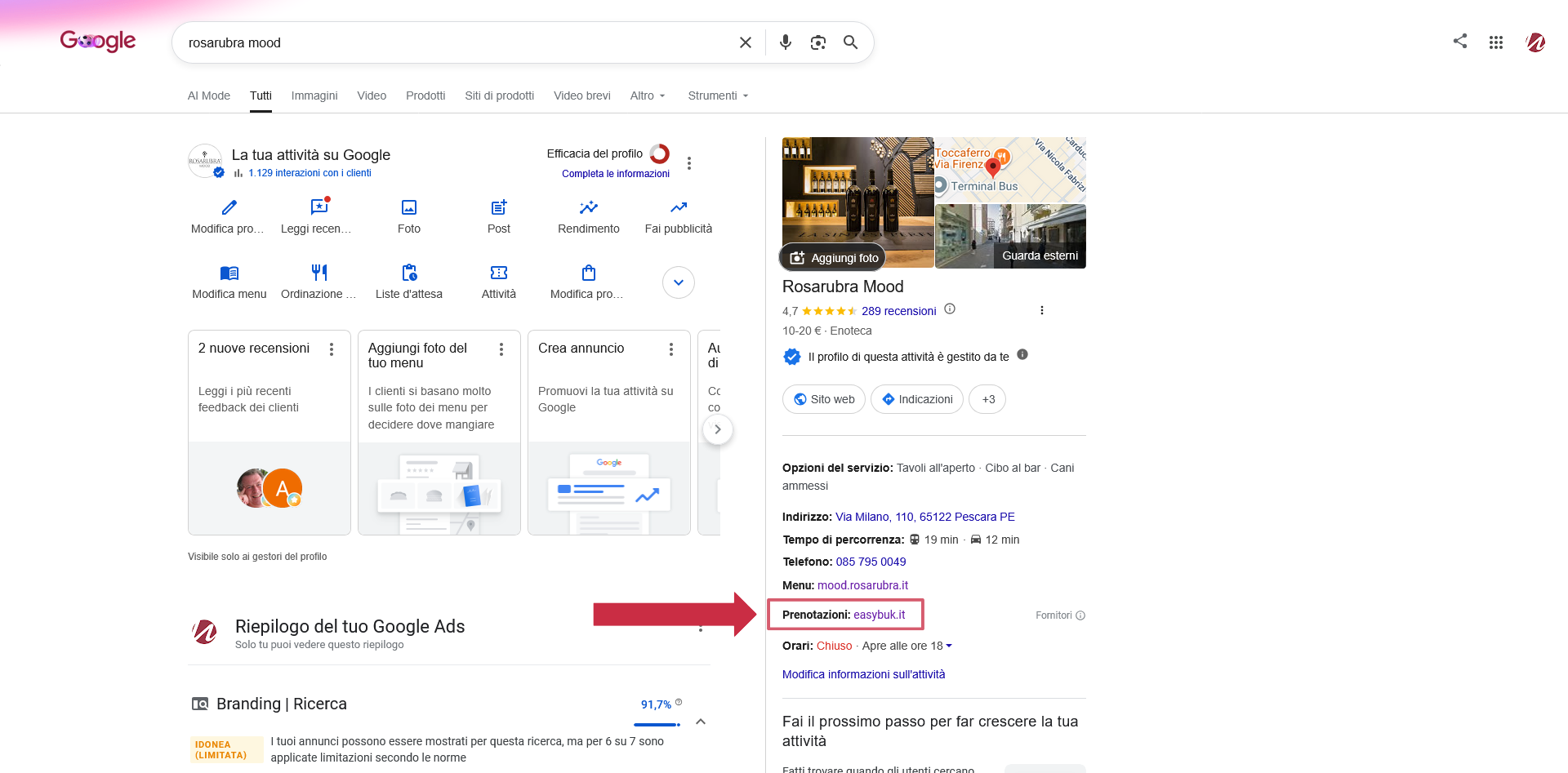Image resolution: width=1568 pixels, height=773 pixels.
Task: Open 1.129 interazioni con i clienti link
Action: (310, 173)
